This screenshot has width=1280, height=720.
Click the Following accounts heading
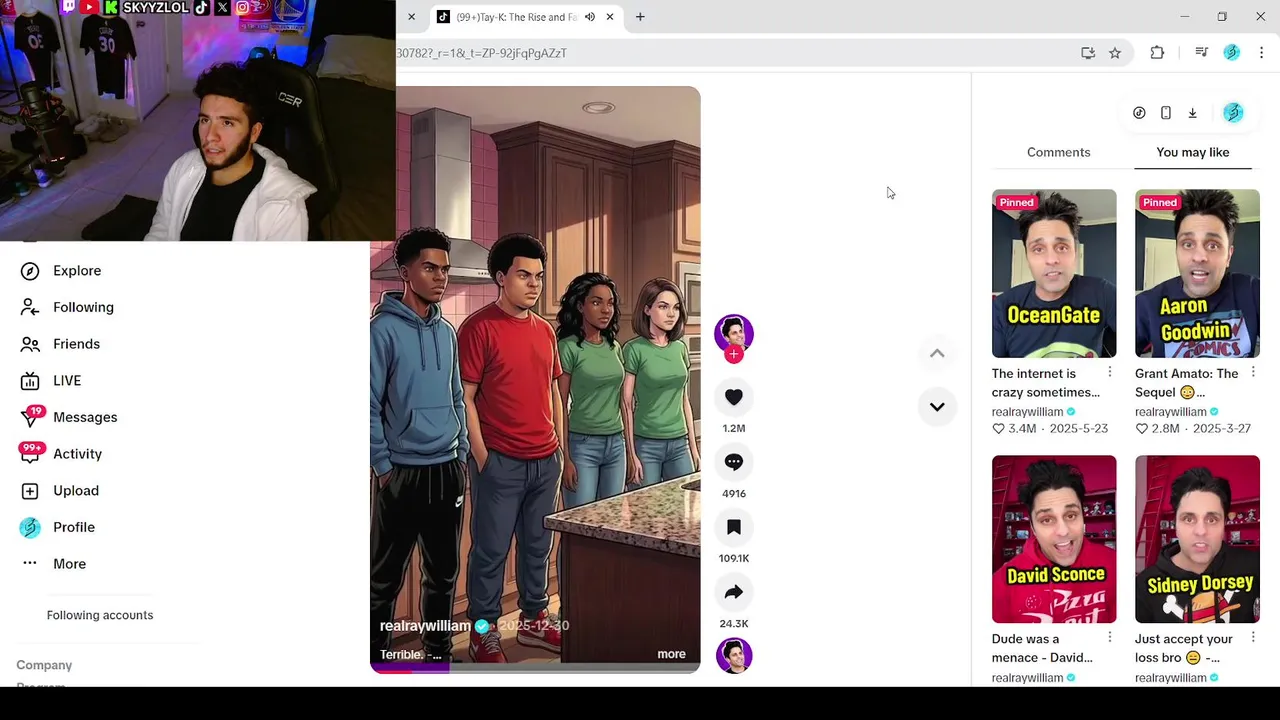pos(100,615)
